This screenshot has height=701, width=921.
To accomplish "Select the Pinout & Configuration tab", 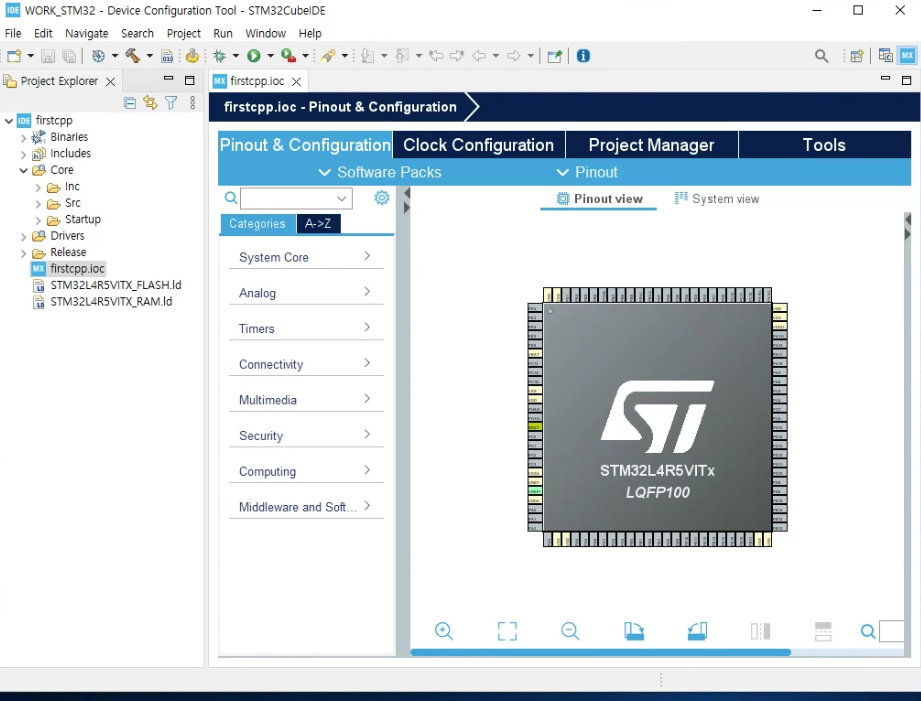I will pos(305,145).
